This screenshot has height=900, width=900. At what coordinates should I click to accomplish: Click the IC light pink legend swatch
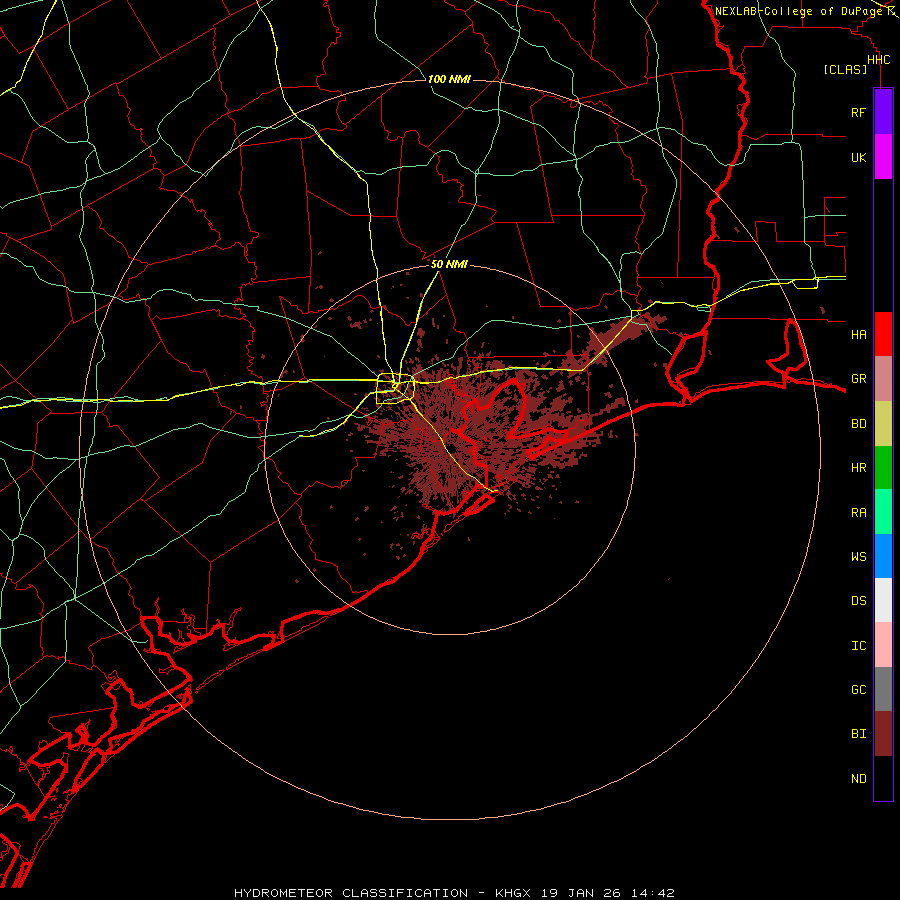(883, 645)
